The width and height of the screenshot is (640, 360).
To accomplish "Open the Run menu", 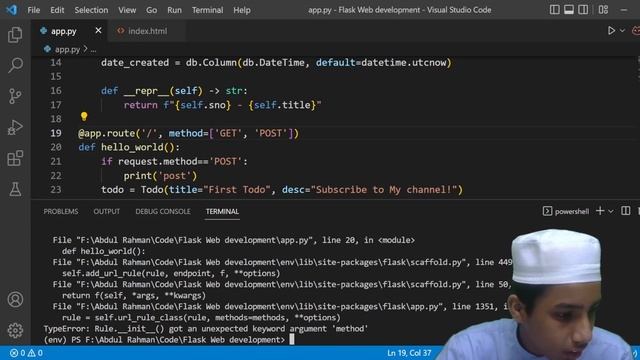I will [x=174, y=10].
